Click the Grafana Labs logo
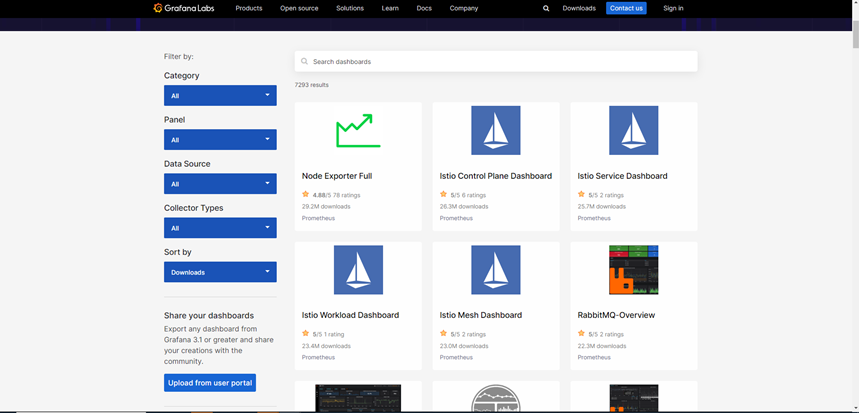859x413 pixels. 184,8
